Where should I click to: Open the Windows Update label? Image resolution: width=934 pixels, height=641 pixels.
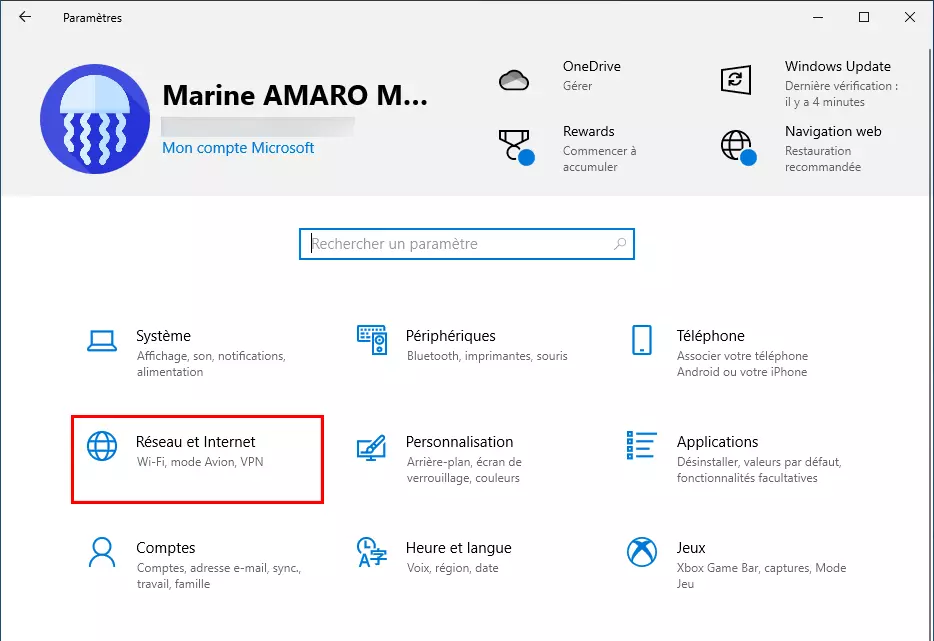pyautogui.click(x=838, y=66)
